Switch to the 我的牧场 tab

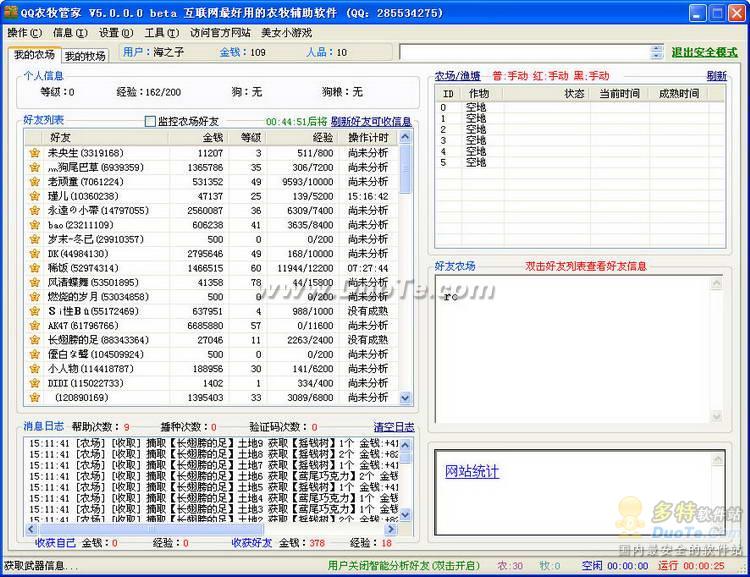(85, 56)
